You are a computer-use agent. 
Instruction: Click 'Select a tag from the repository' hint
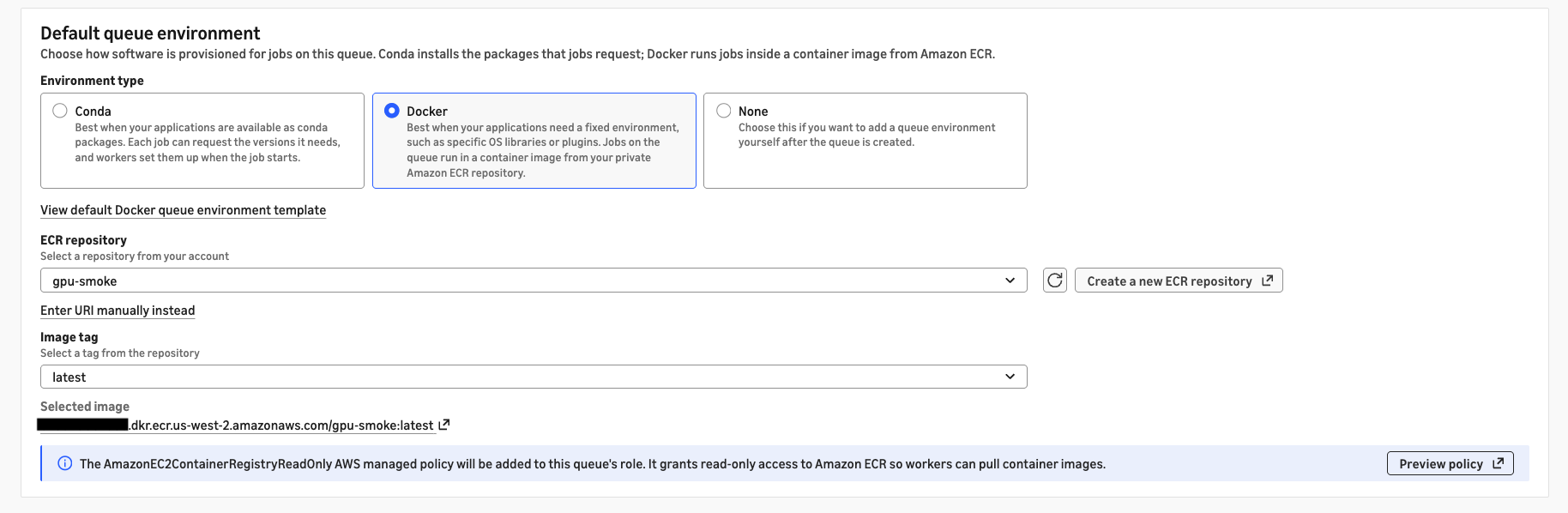120,353
